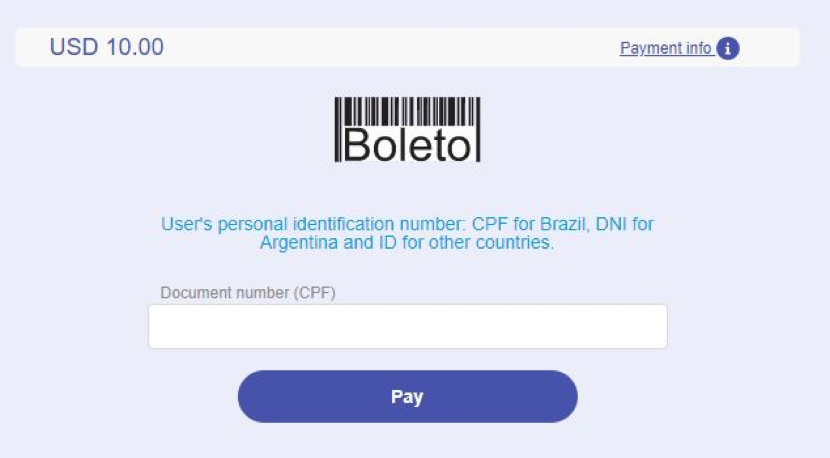Click the barcode stripes above Boleto text
The image size is (830, 458).
[x=408, y=111]
